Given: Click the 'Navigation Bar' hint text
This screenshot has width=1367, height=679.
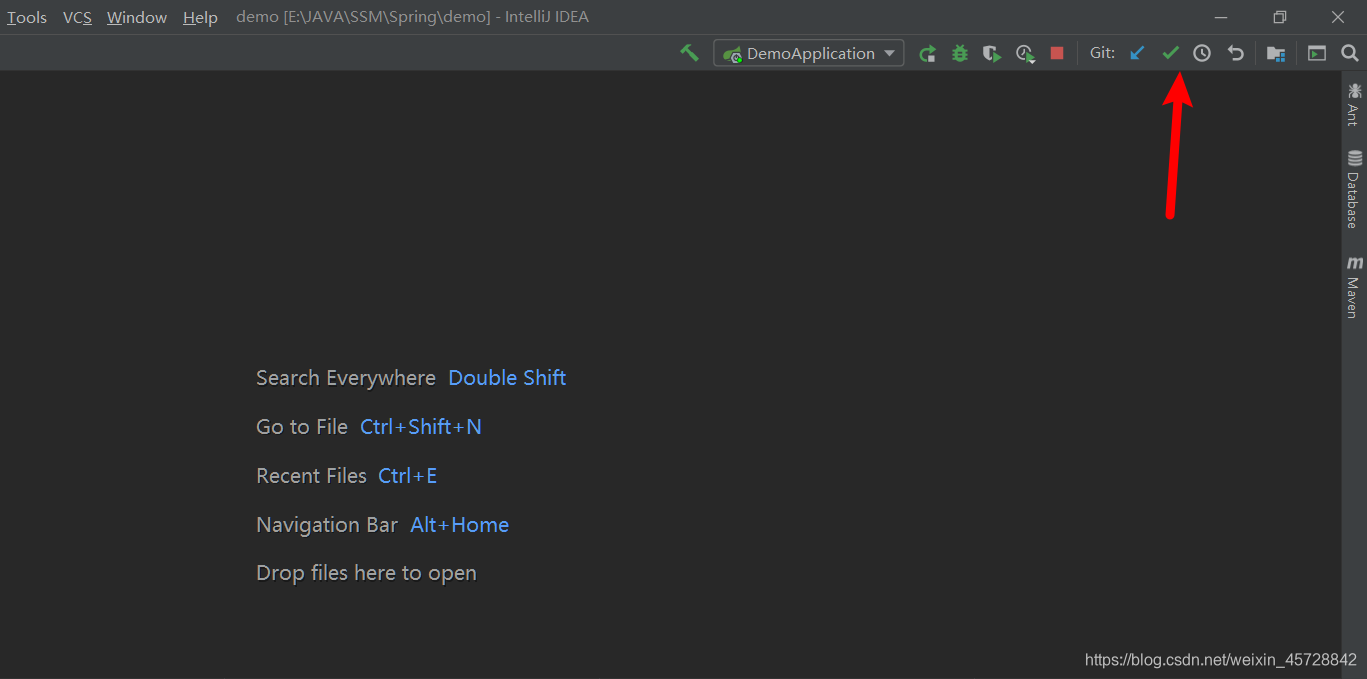Looking at the screenshot, I should pyautogui.click(x=327, y=525).
